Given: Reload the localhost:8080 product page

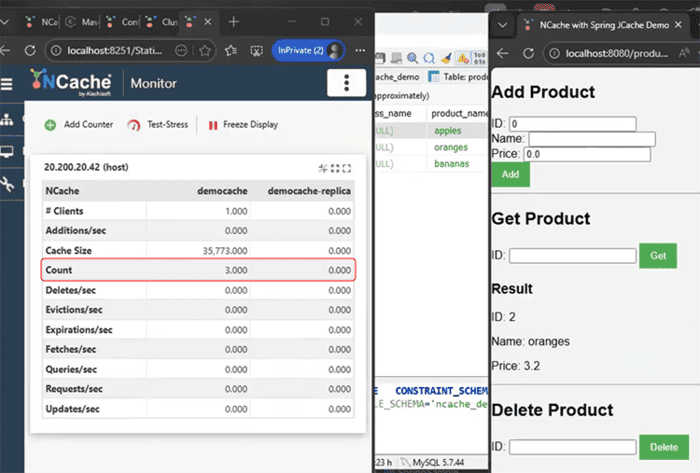Looking at the screenshot, I should pos(529,53).
